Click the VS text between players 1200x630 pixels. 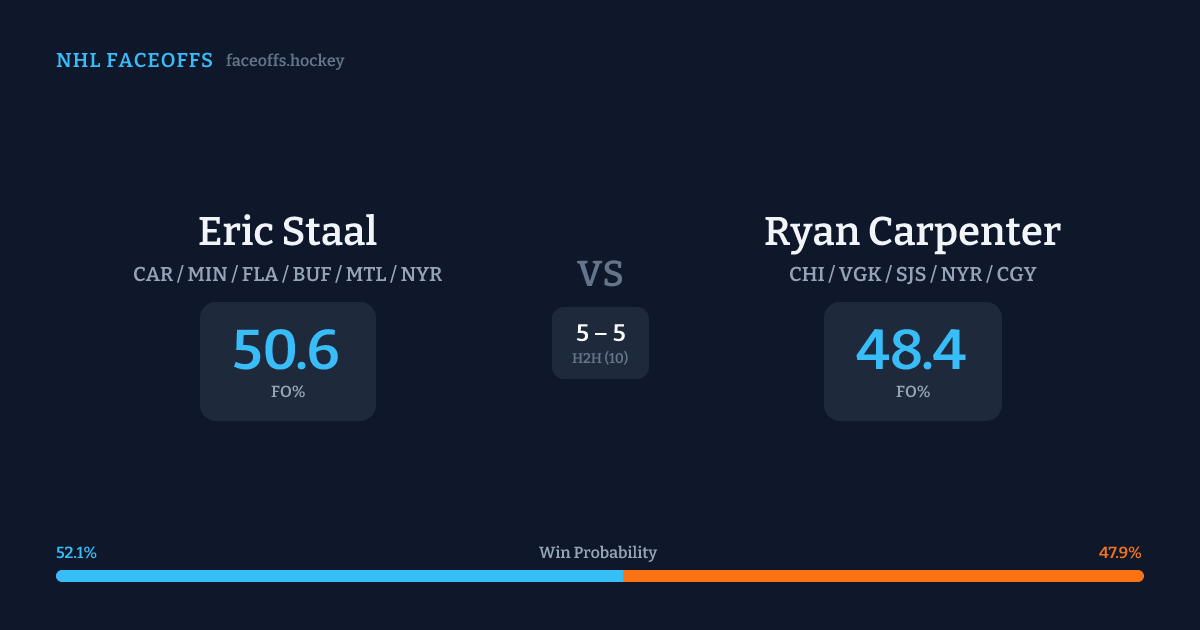click(x=600, y=274)
